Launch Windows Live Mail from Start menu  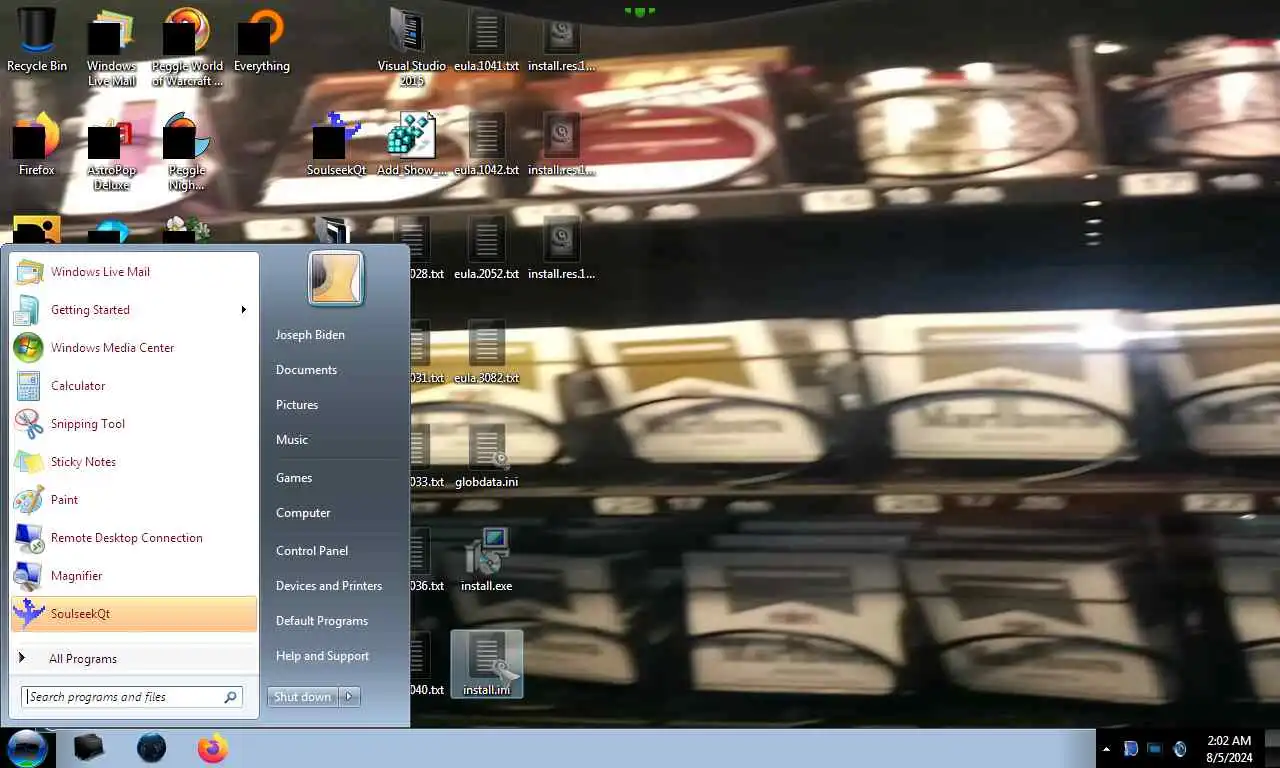[x=134, y=272]
